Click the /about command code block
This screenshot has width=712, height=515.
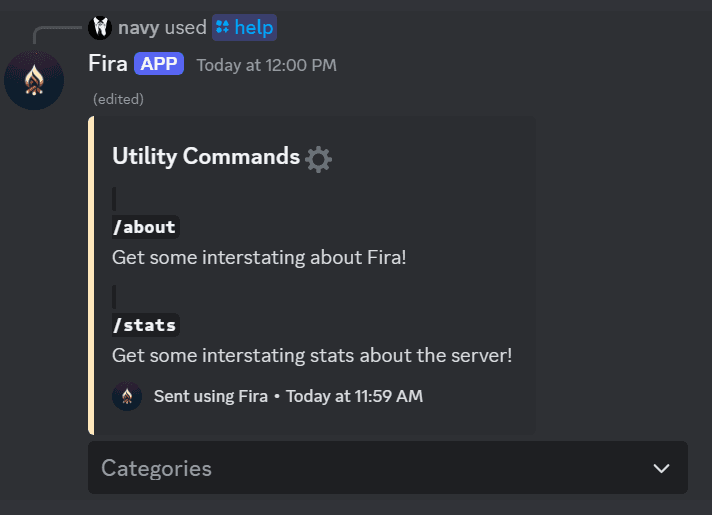pos(145,227)
